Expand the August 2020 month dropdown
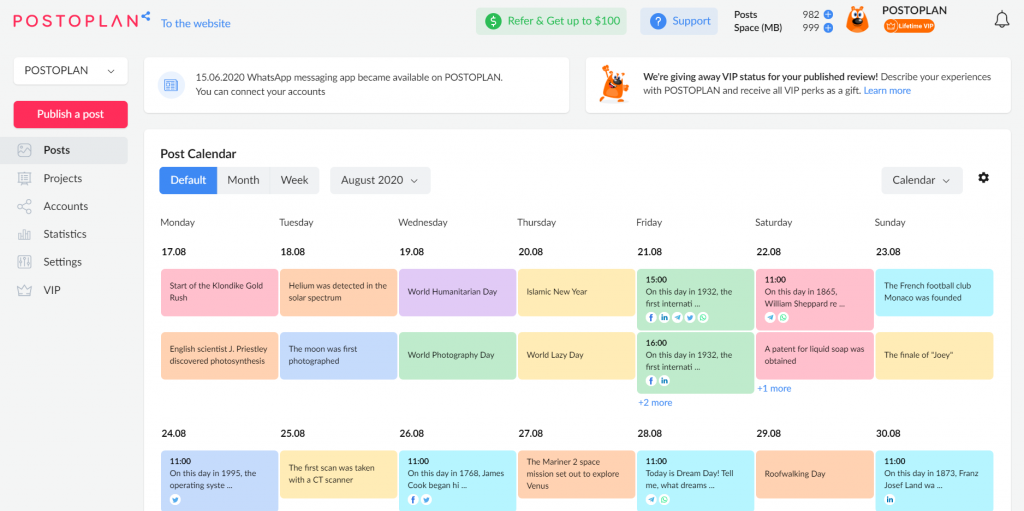Screen dimensions: 1024x511 tap(380, 180)
